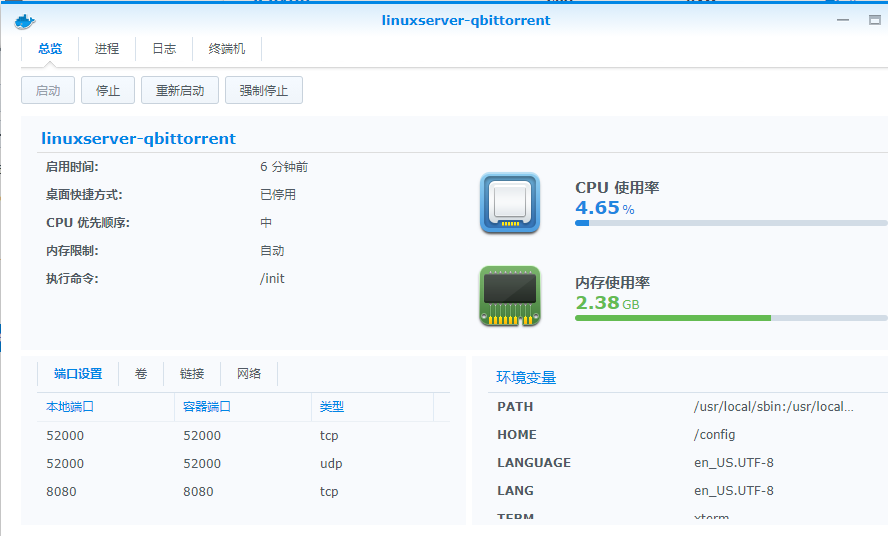
Task: Minimize the linuxserver-qbittorrent window
Action: pyautogui.click(x=843, y=20)
